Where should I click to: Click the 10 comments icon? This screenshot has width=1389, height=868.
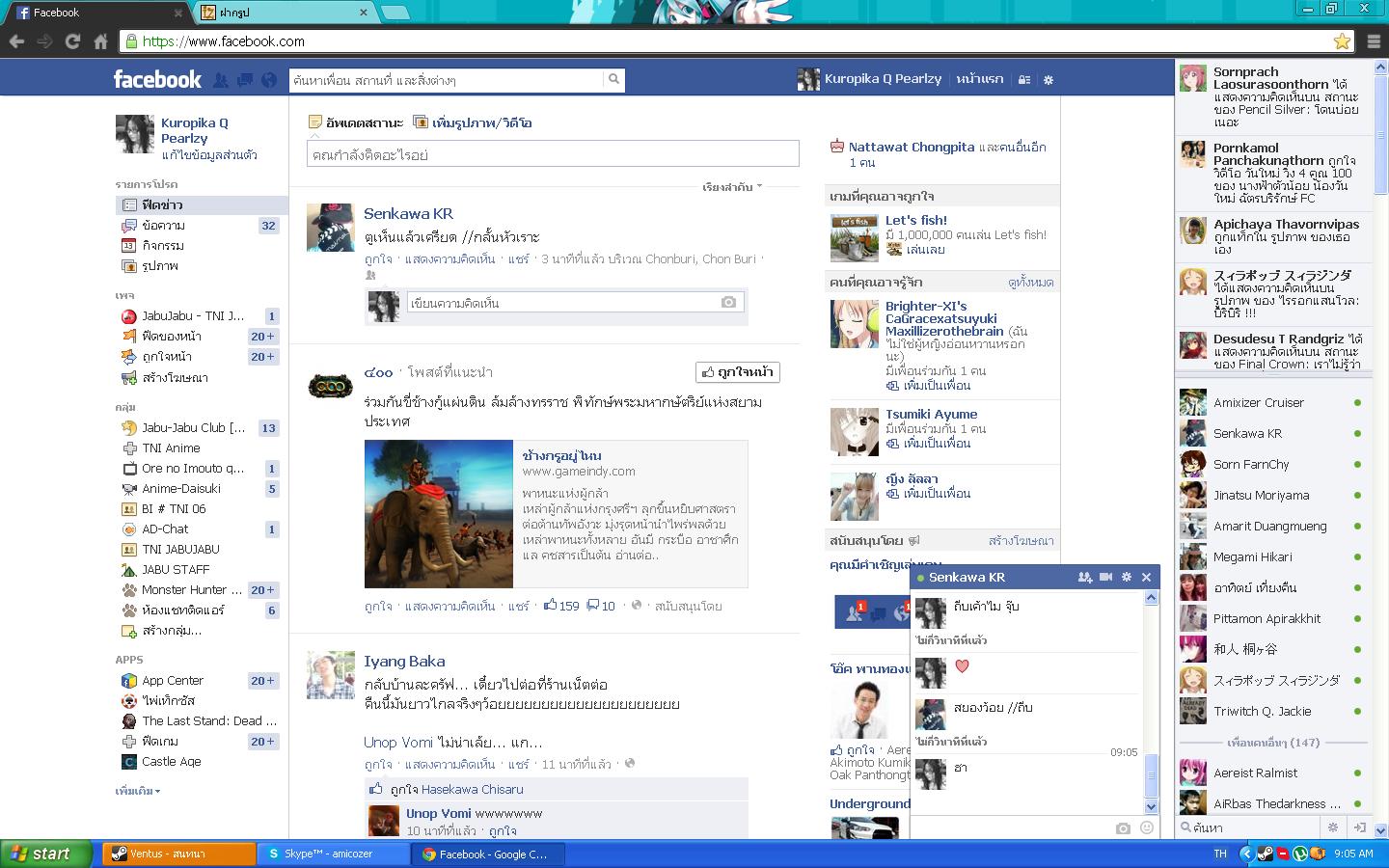(x=593, y=606)
